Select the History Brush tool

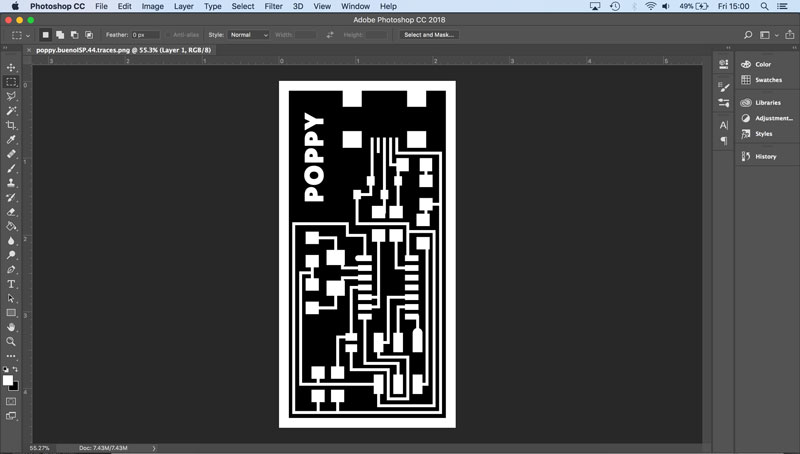click(11, 197)
